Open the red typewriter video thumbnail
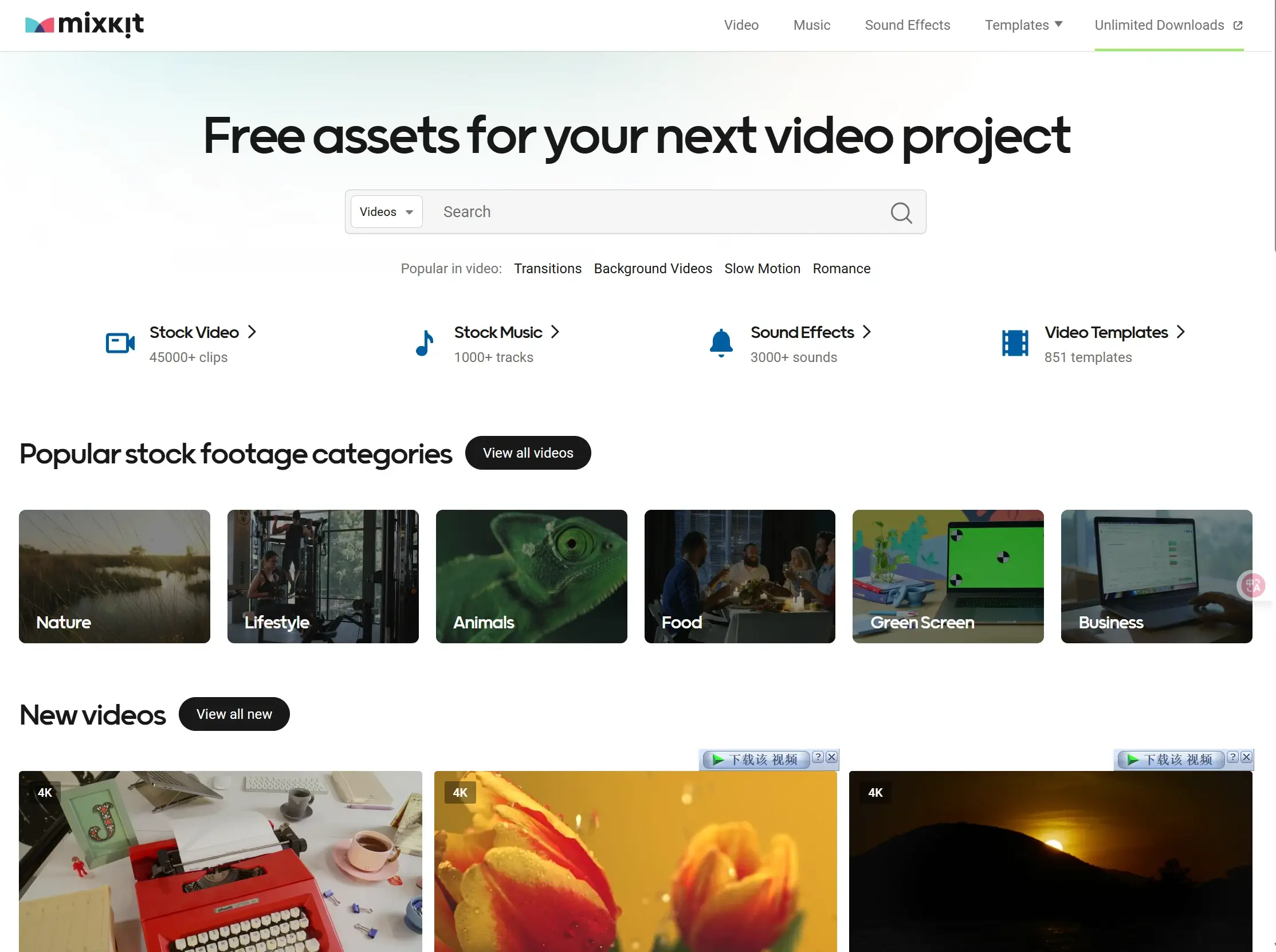The height and width of the screenshot is (952, 1276). (221, 861)
